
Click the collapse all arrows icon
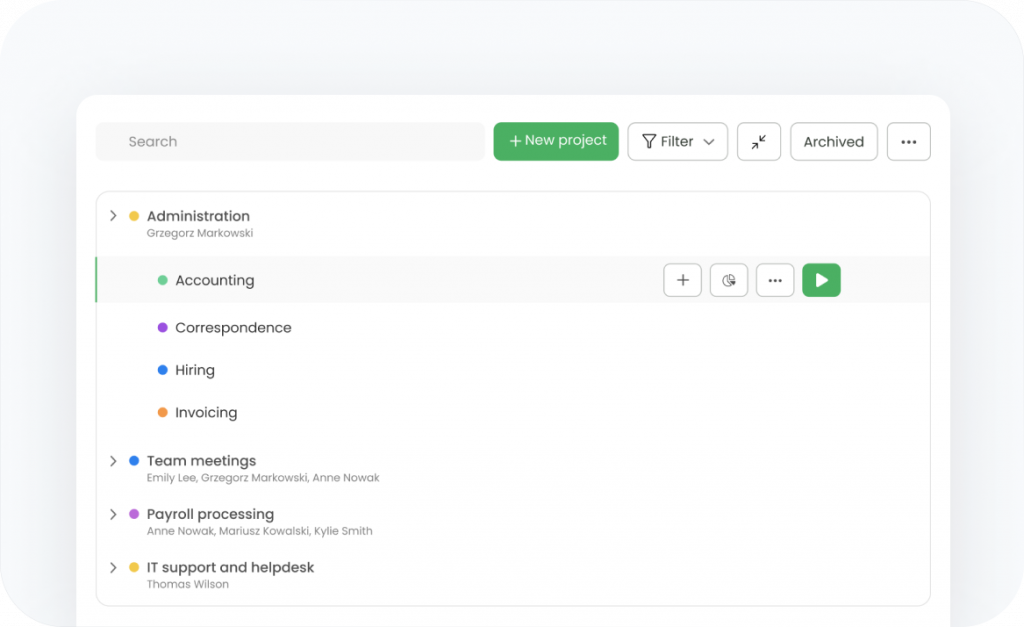[x=758, y=142]
